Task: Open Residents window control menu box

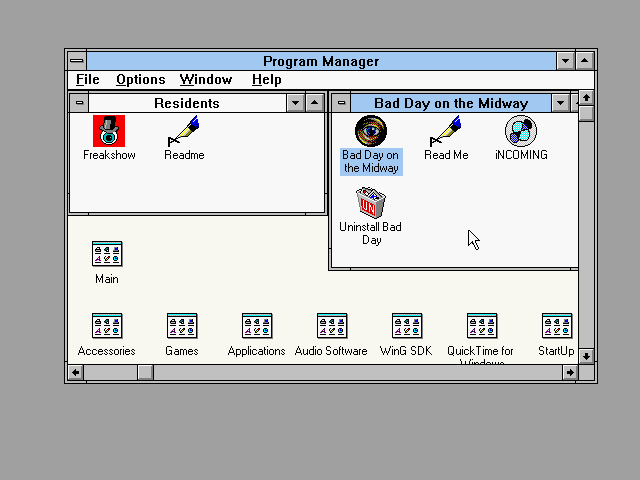Action: [x=79, y=103]
